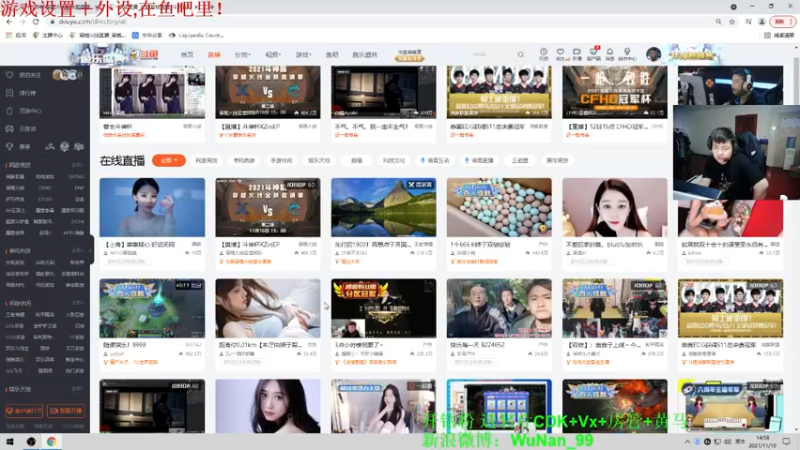This screenshot has height=450, width=800.
Task: Click the round dark app icon in the taskbar
Action: click(31, 441)
